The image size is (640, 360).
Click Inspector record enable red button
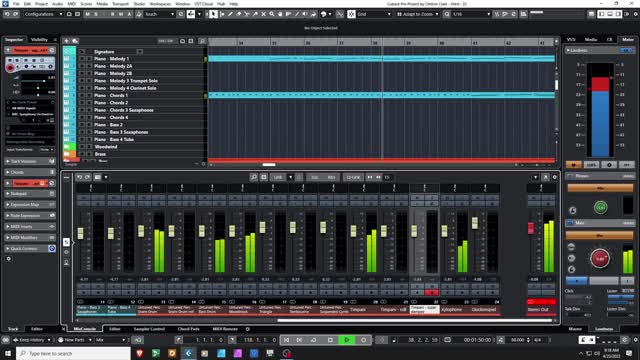click(10, 68)
